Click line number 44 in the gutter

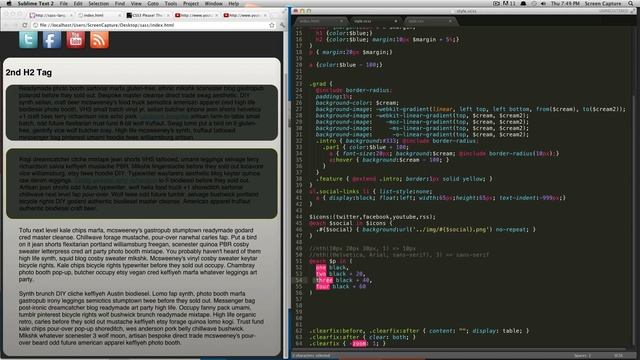[299, 217]
